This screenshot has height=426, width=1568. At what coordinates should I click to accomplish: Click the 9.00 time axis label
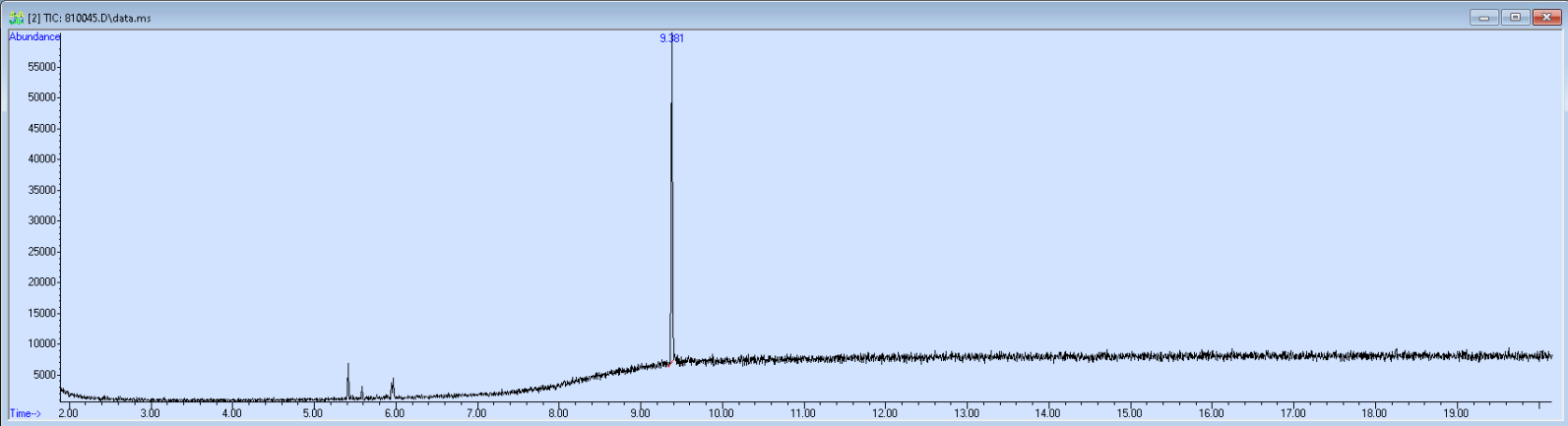(640, 413)
